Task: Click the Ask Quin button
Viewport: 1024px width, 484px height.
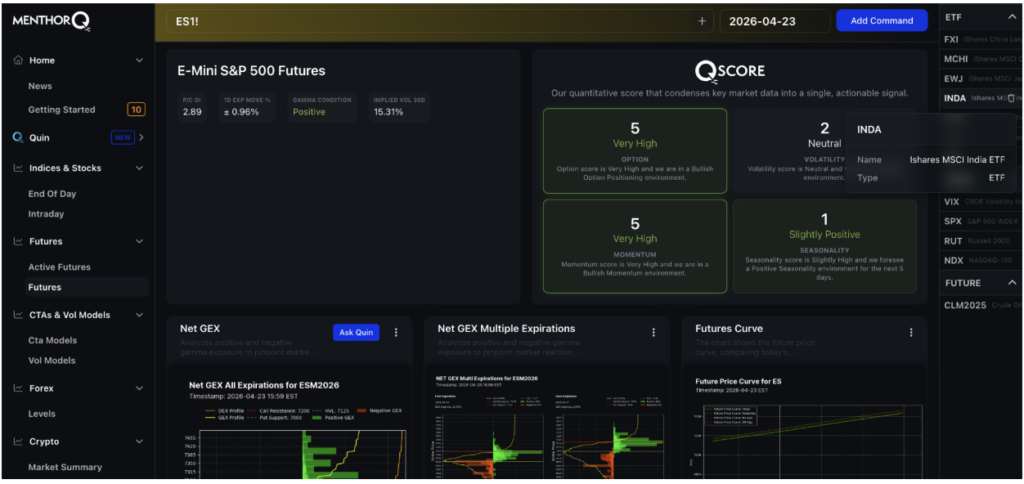Action: click(x=356, y=332)
